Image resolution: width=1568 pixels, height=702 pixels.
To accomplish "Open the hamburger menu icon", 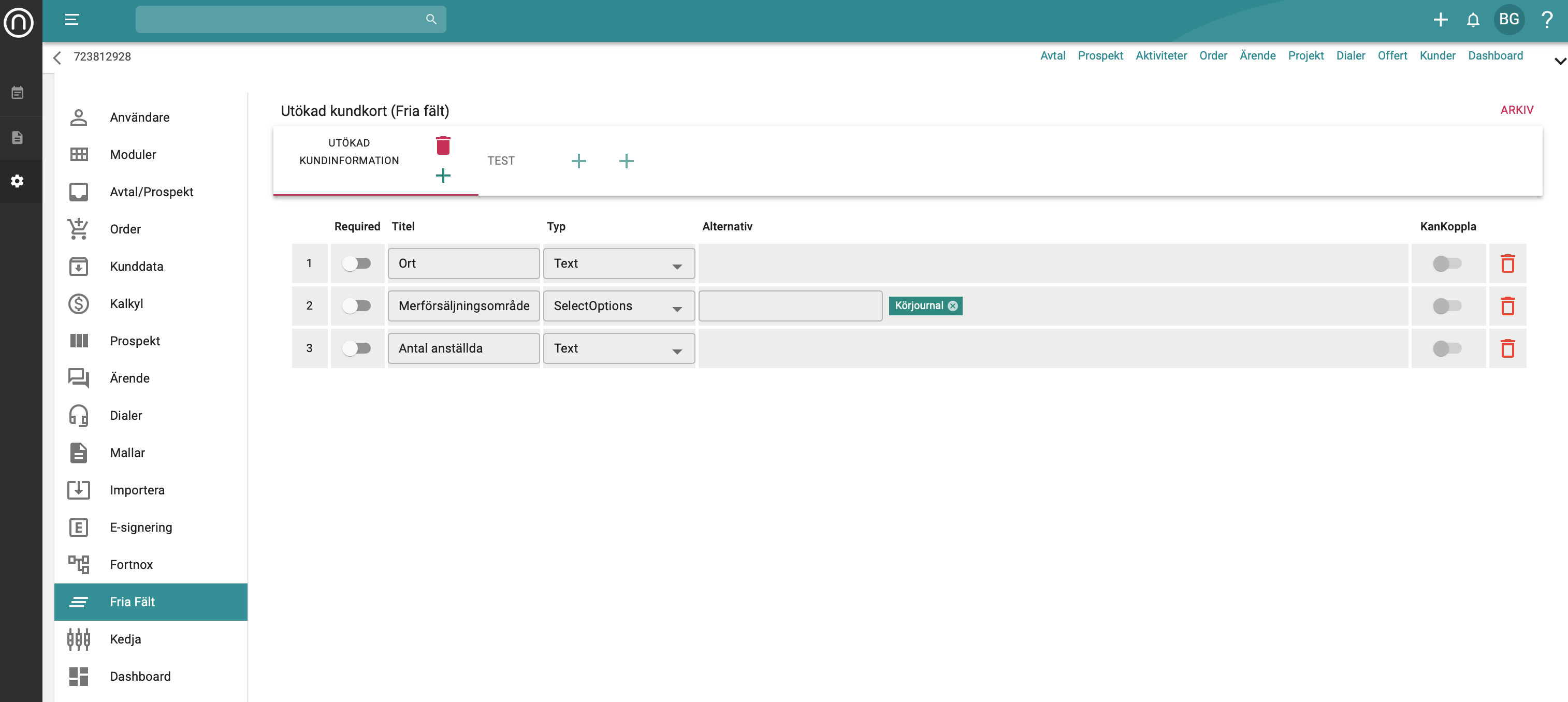I will 72,20.
